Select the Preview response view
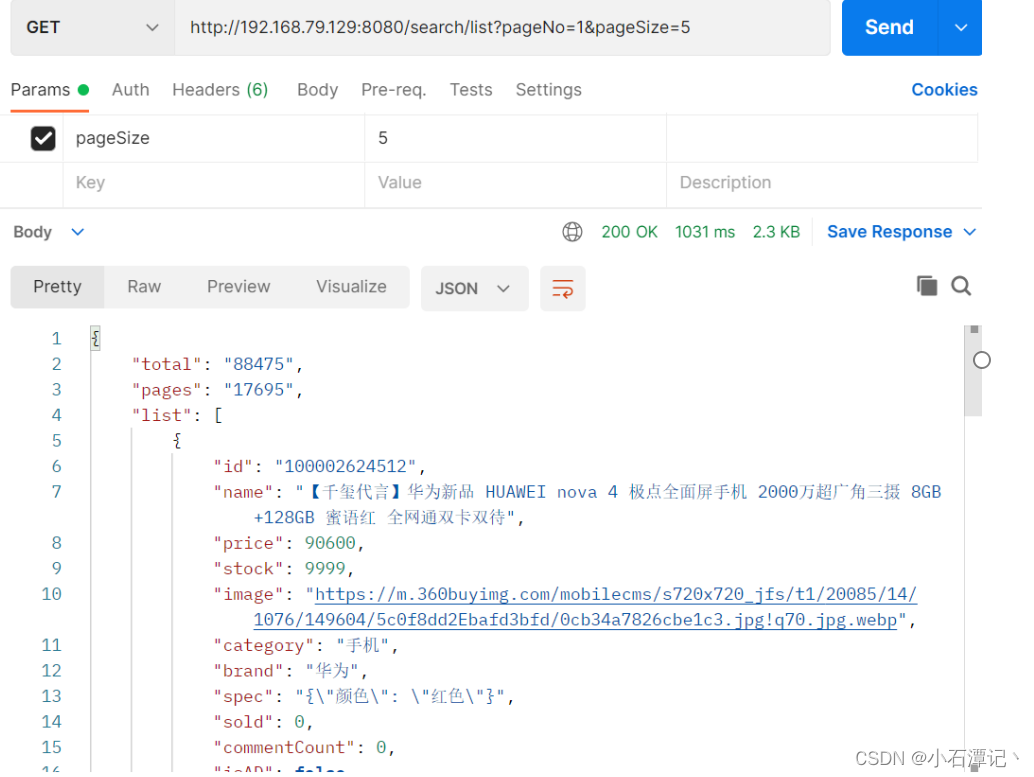The image size is (1034, 777). pyautogui.click(x=239, y=287)
